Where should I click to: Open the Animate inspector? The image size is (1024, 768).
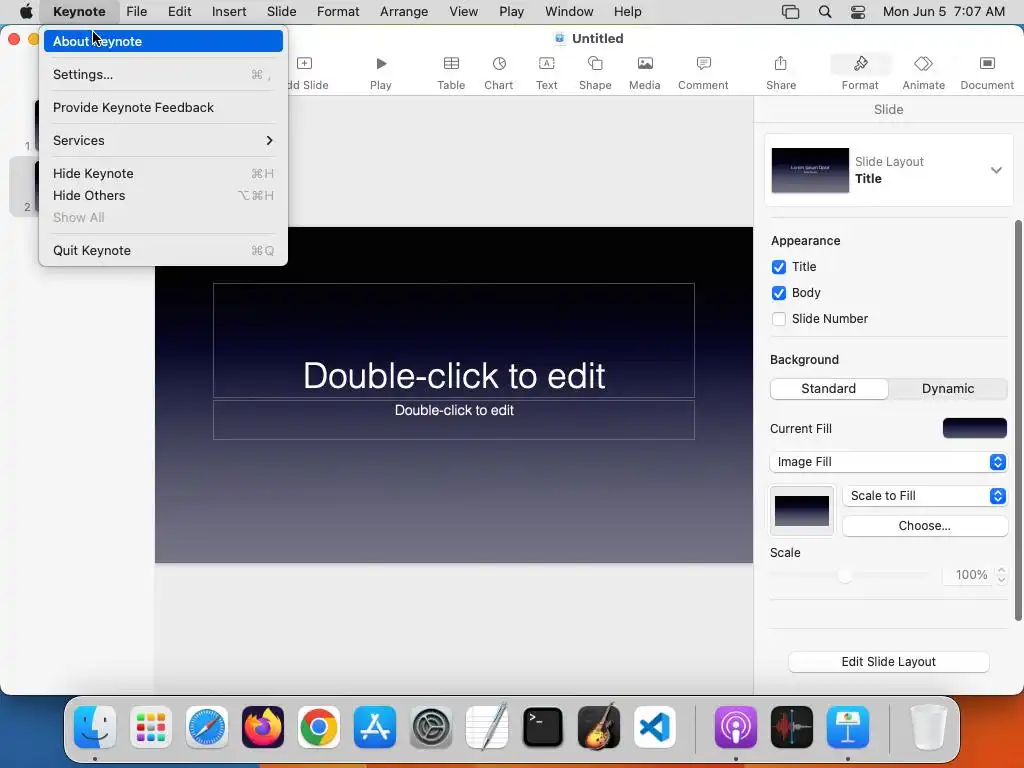tap(923, 64)
